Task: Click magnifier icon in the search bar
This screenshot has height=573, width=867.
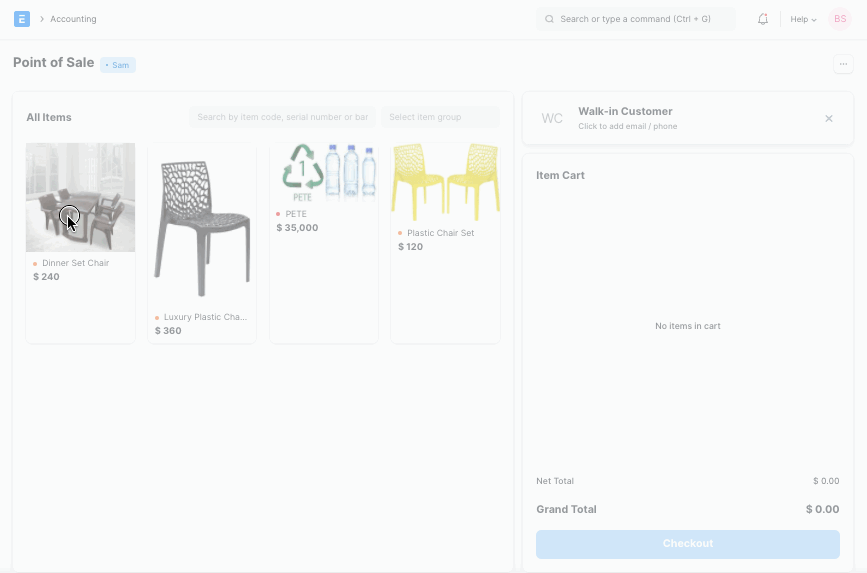Action: 549,19
